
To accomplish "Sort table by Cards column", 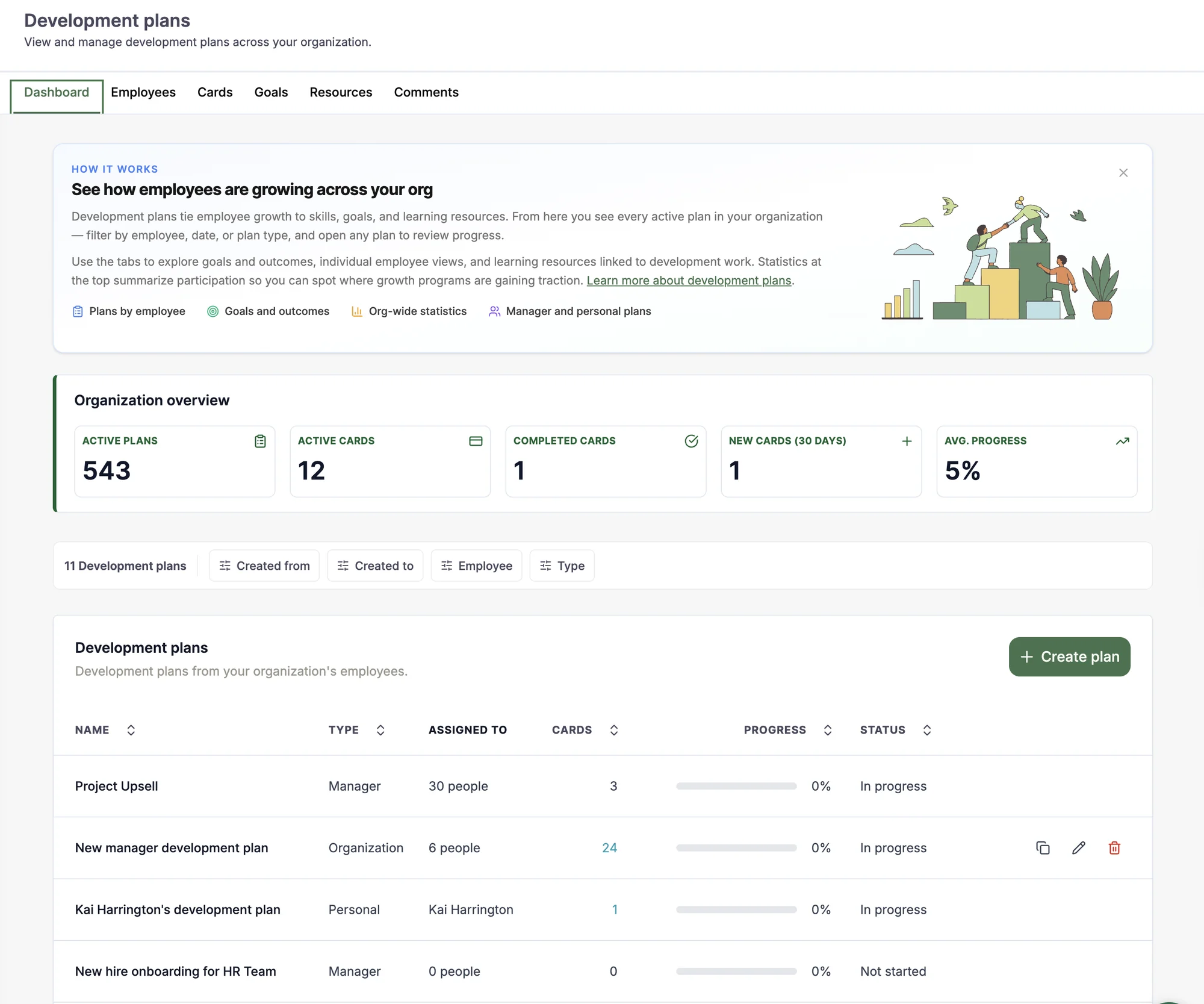I will [x=614, y=730].
